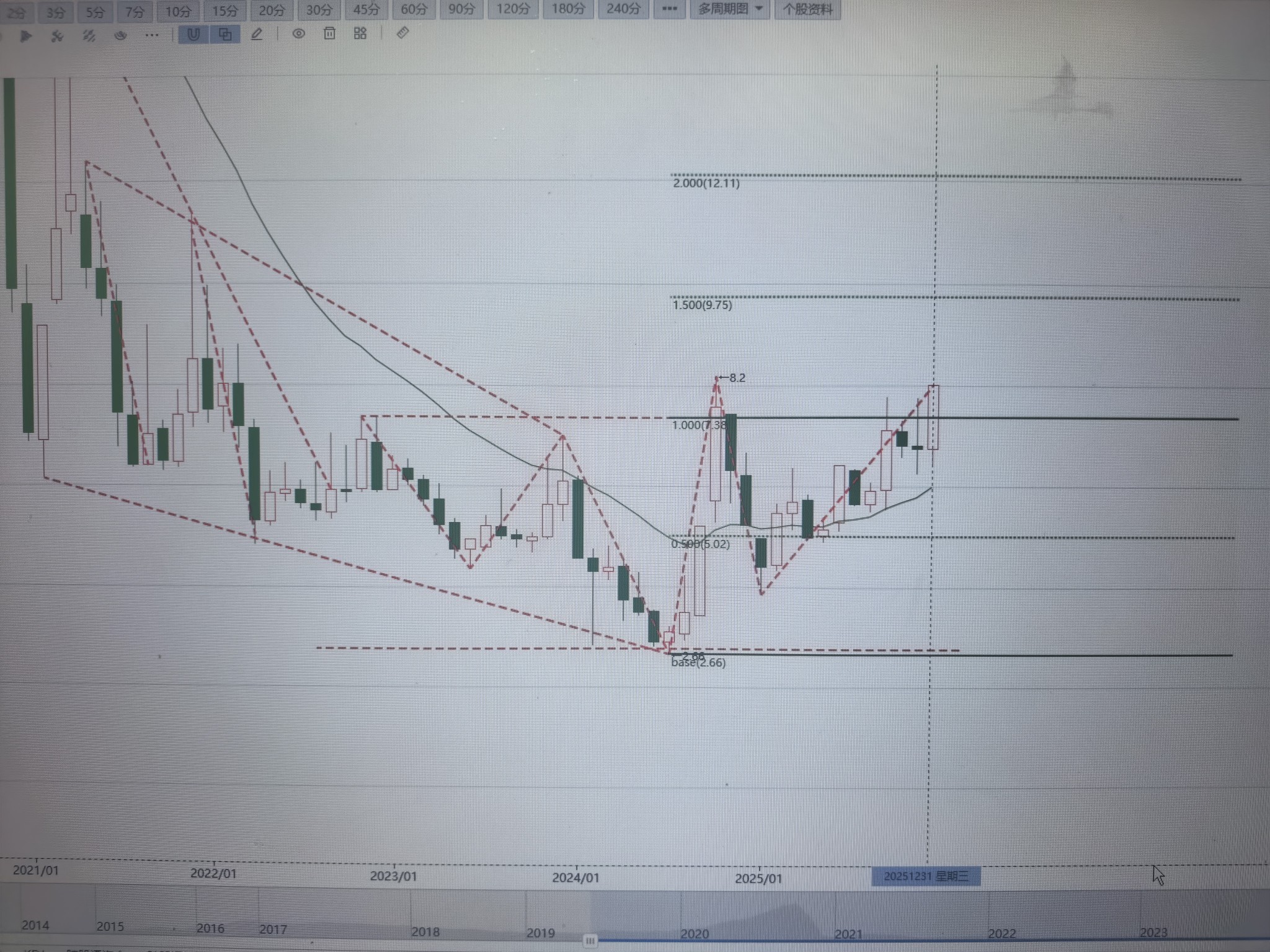Click the bottom timeline scroll handle
Screen dimensions: 1270x952
pos(590,940)
